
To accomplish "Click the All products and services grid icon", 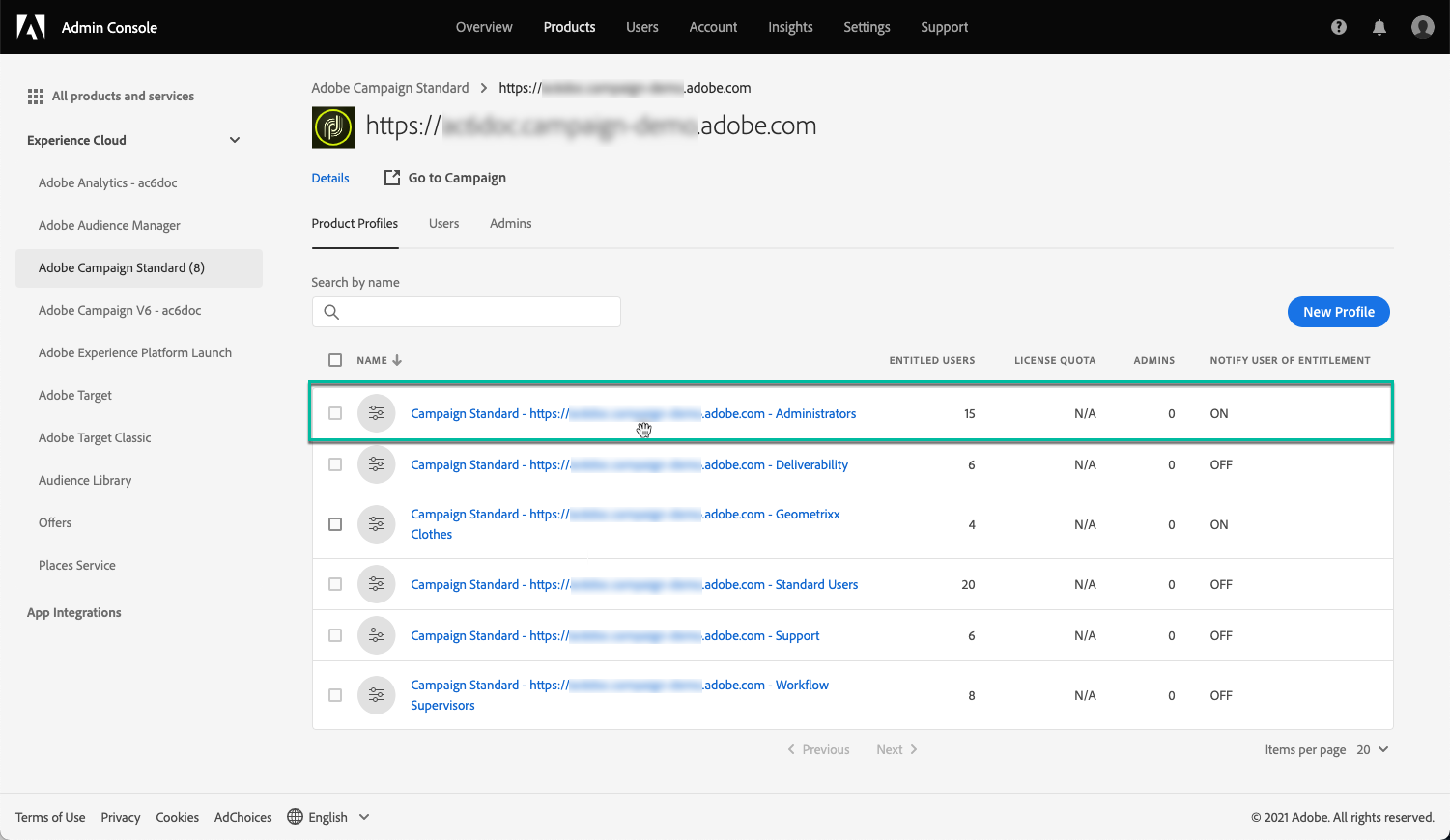I will (x=36, y=97).
